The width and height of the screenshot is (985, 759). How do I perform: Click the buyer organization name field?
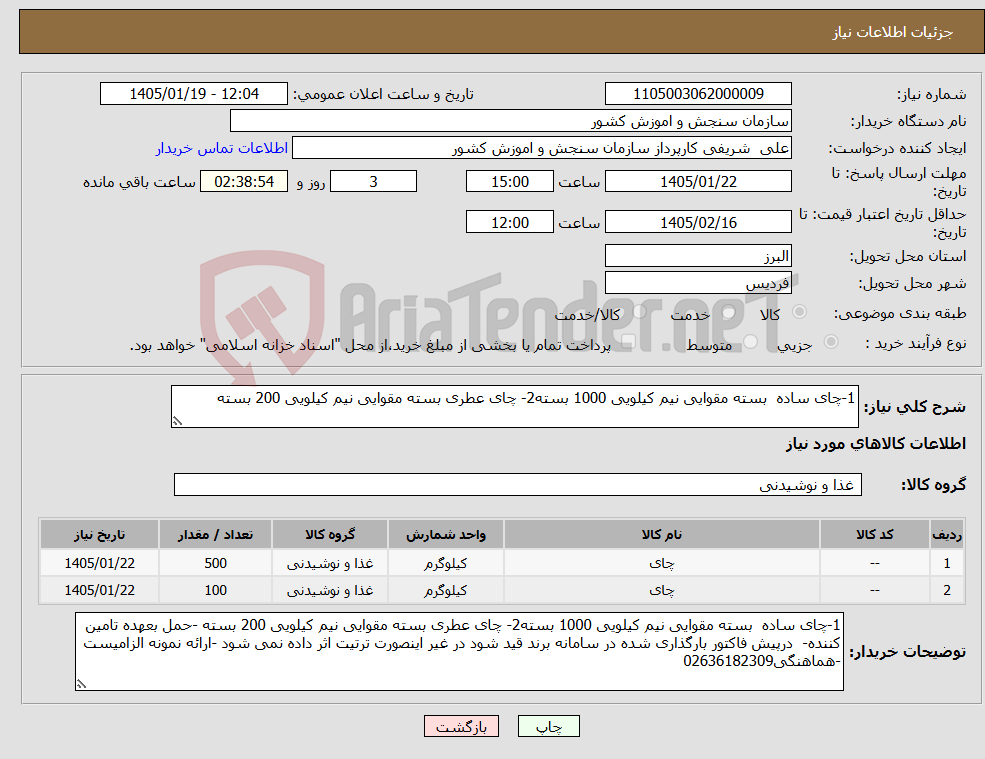coord(511,121)
